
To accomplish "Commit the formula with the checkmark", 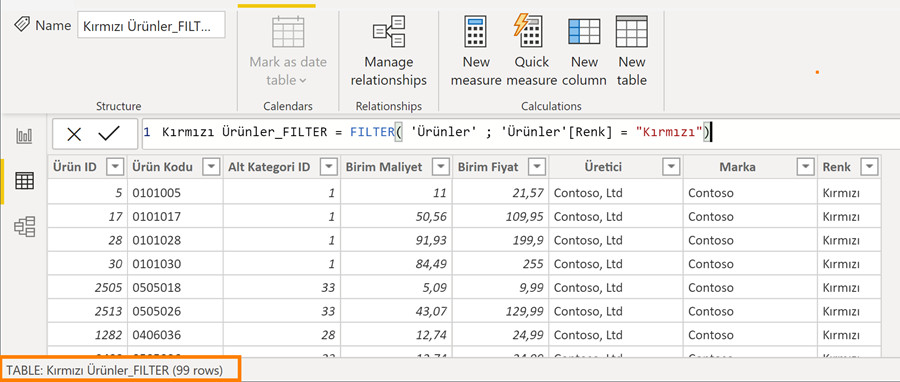I will click(108, 134).
